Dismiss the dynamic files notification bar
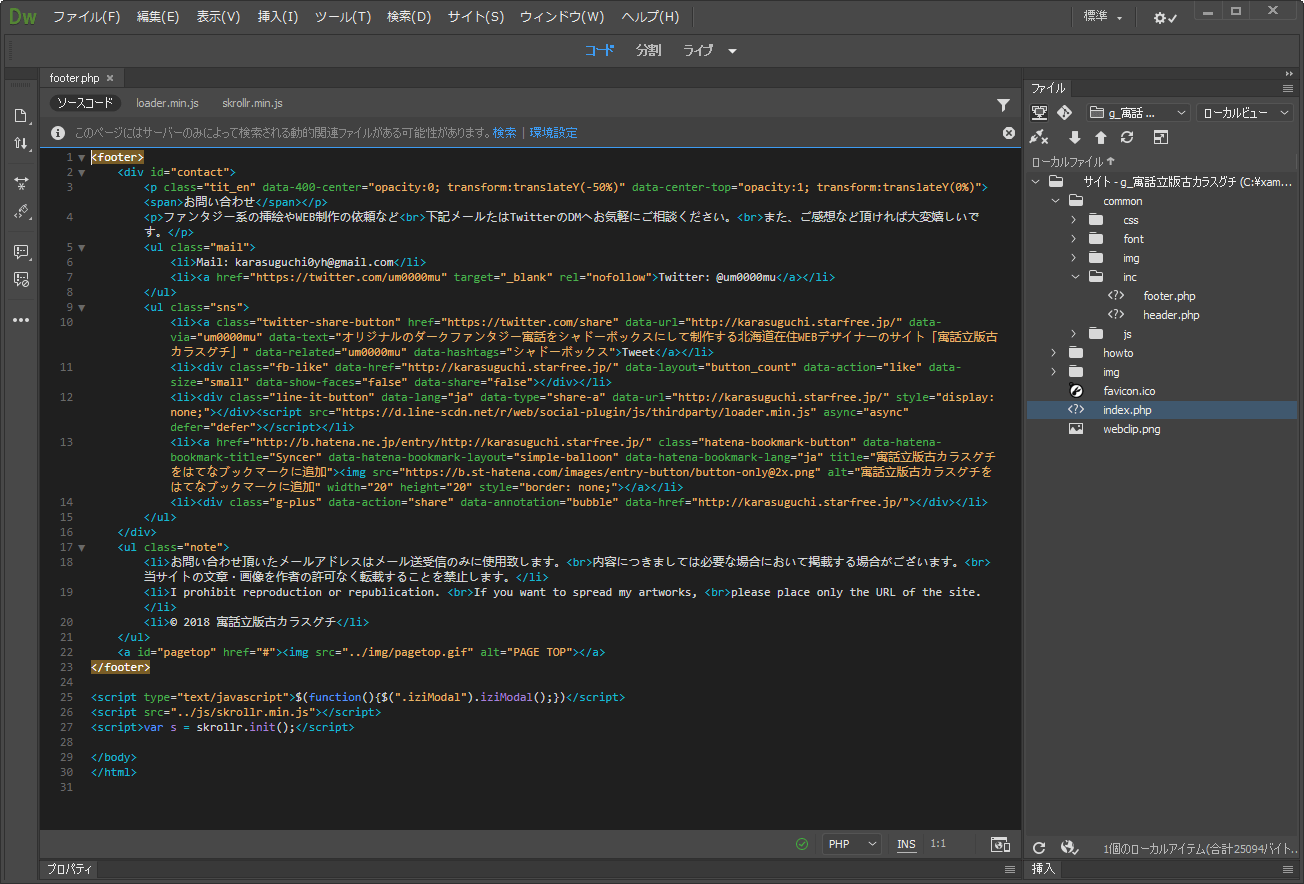The height and width of the screenshot is (884, 1304). coord(1009,133)
